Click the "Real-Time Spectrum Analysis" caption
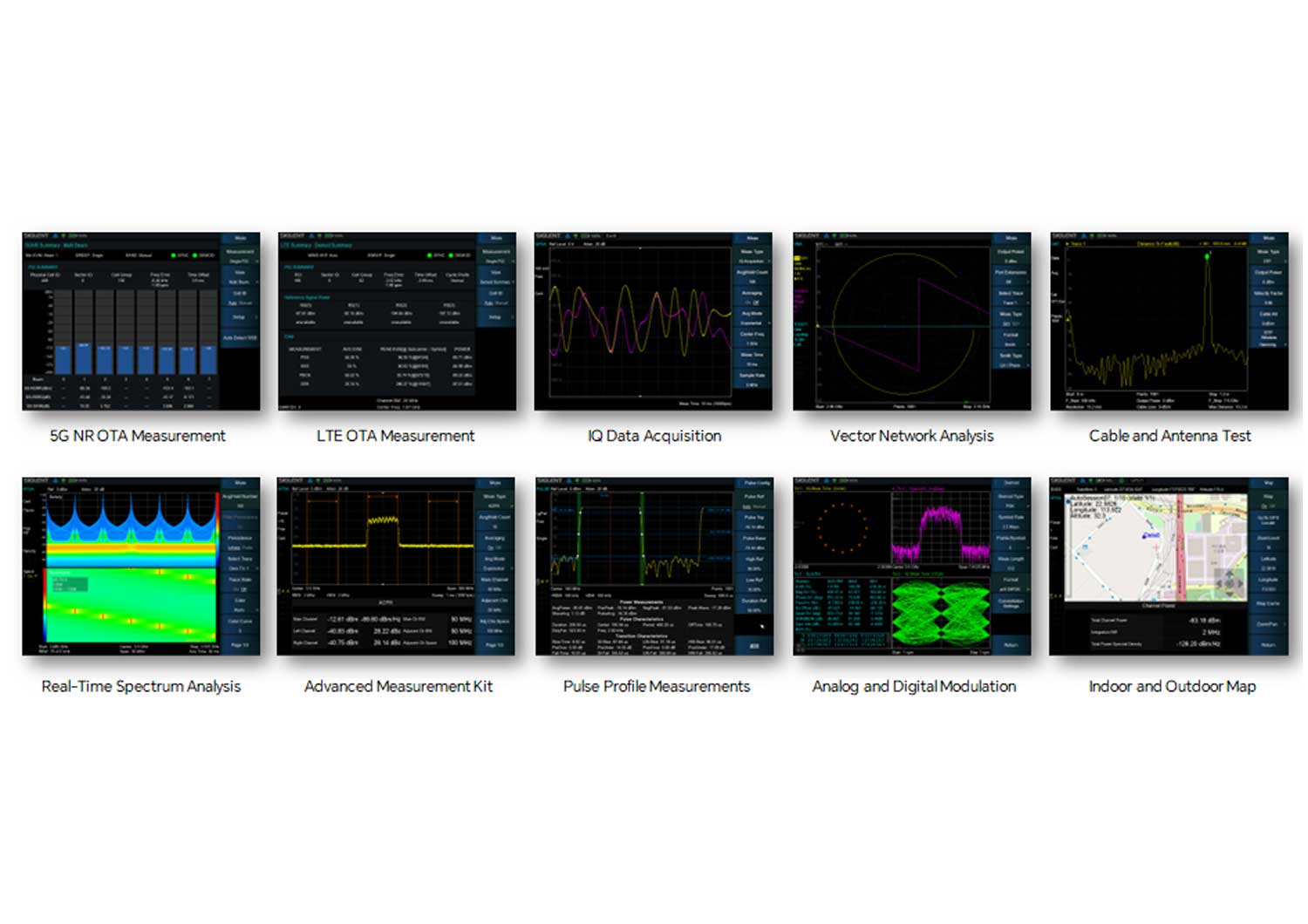This screenshot has width=1308, height=924. [x=141, y=687]
